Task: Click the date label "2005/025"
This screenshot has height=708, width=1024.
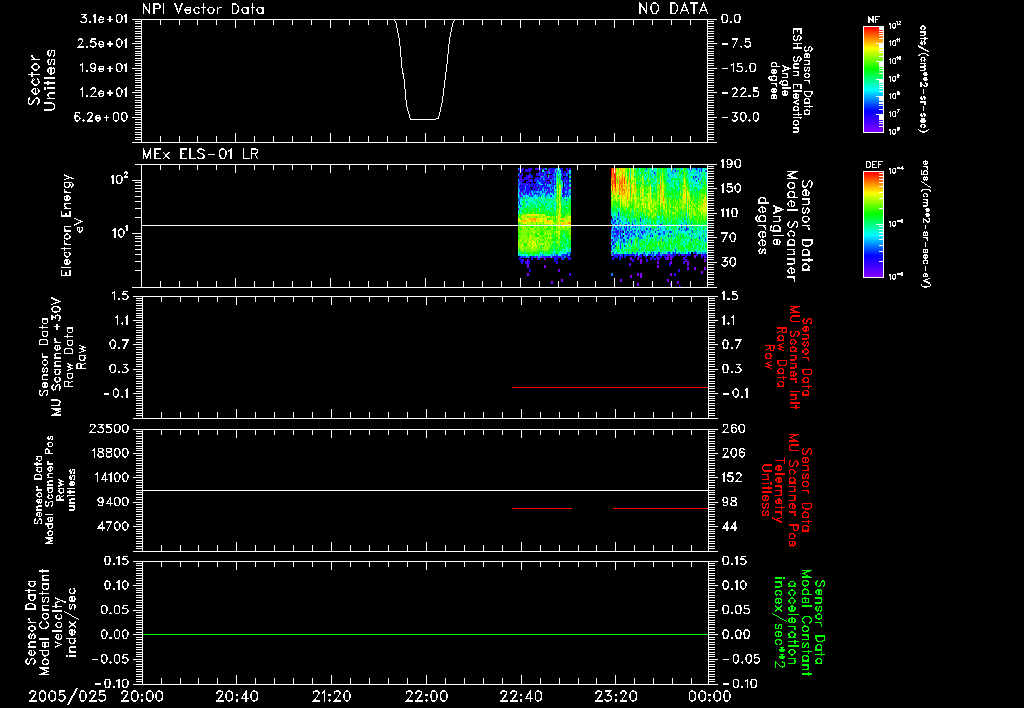Action: coord(67,696)
